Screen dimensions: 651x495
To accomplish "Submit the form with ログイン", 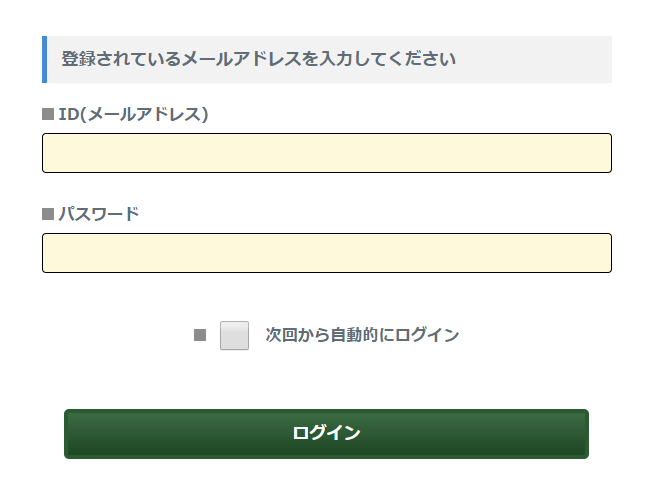I will click(x=326, y=433).
